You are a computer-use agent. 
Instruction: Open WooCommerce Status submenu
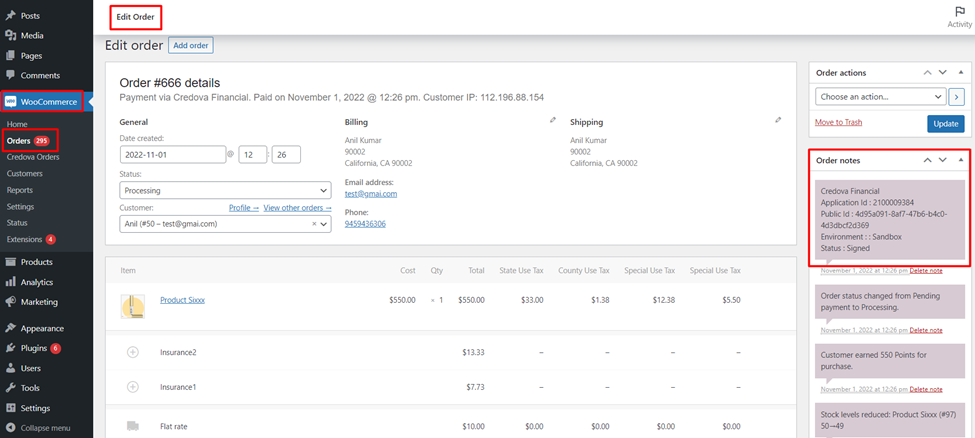(x=17, y=222)
